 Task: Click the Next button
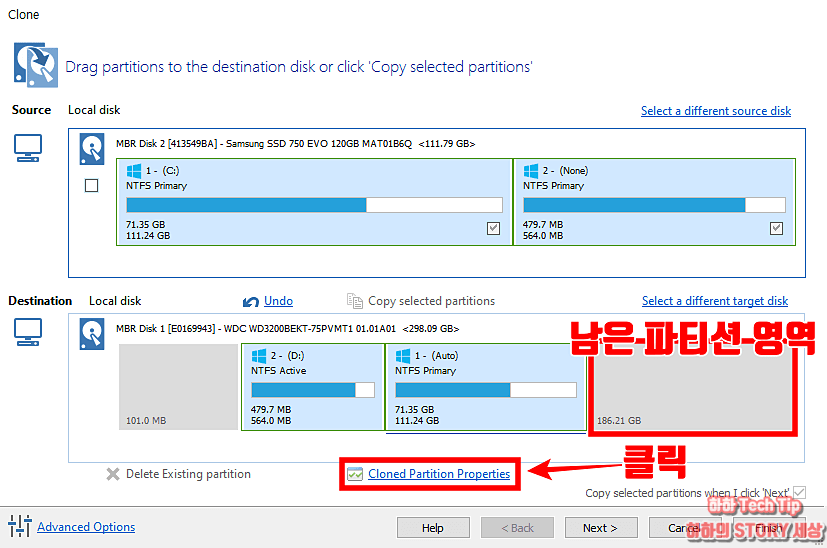601,527
